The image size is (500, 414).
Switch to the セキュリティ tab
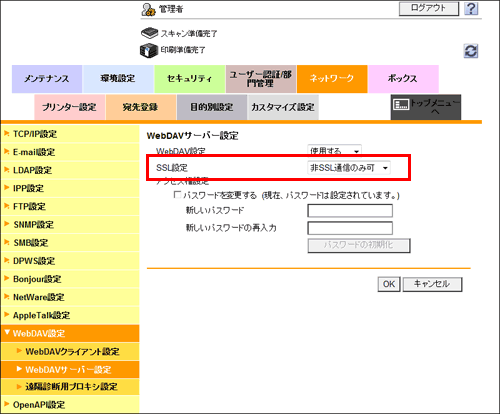pos(190,79)
